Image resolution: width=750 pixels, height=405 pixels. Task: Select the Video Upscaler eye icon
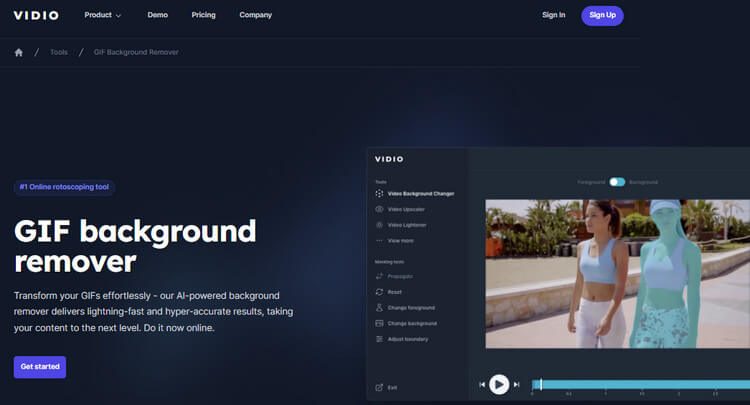point(379,209)
